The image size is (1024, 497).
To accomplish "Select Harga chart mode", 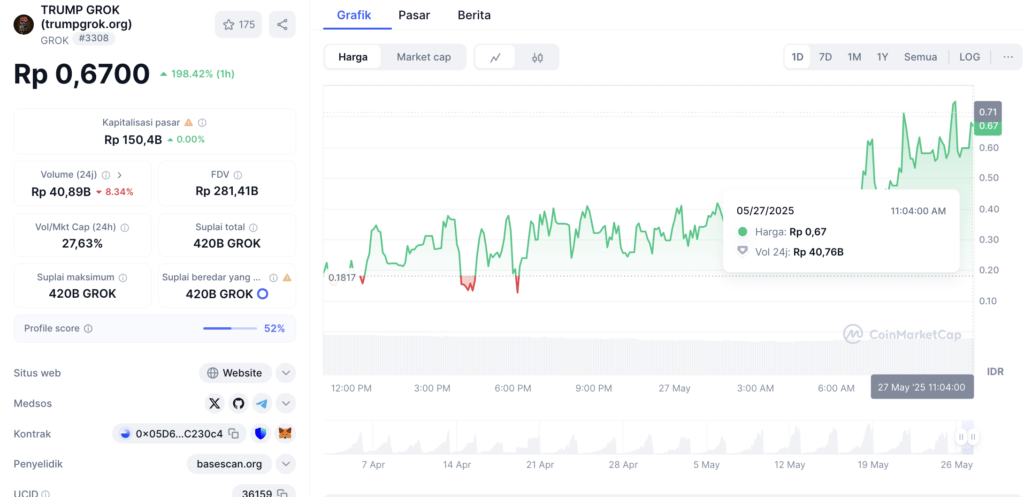I will pyautogui.click(x=353, y=57).
